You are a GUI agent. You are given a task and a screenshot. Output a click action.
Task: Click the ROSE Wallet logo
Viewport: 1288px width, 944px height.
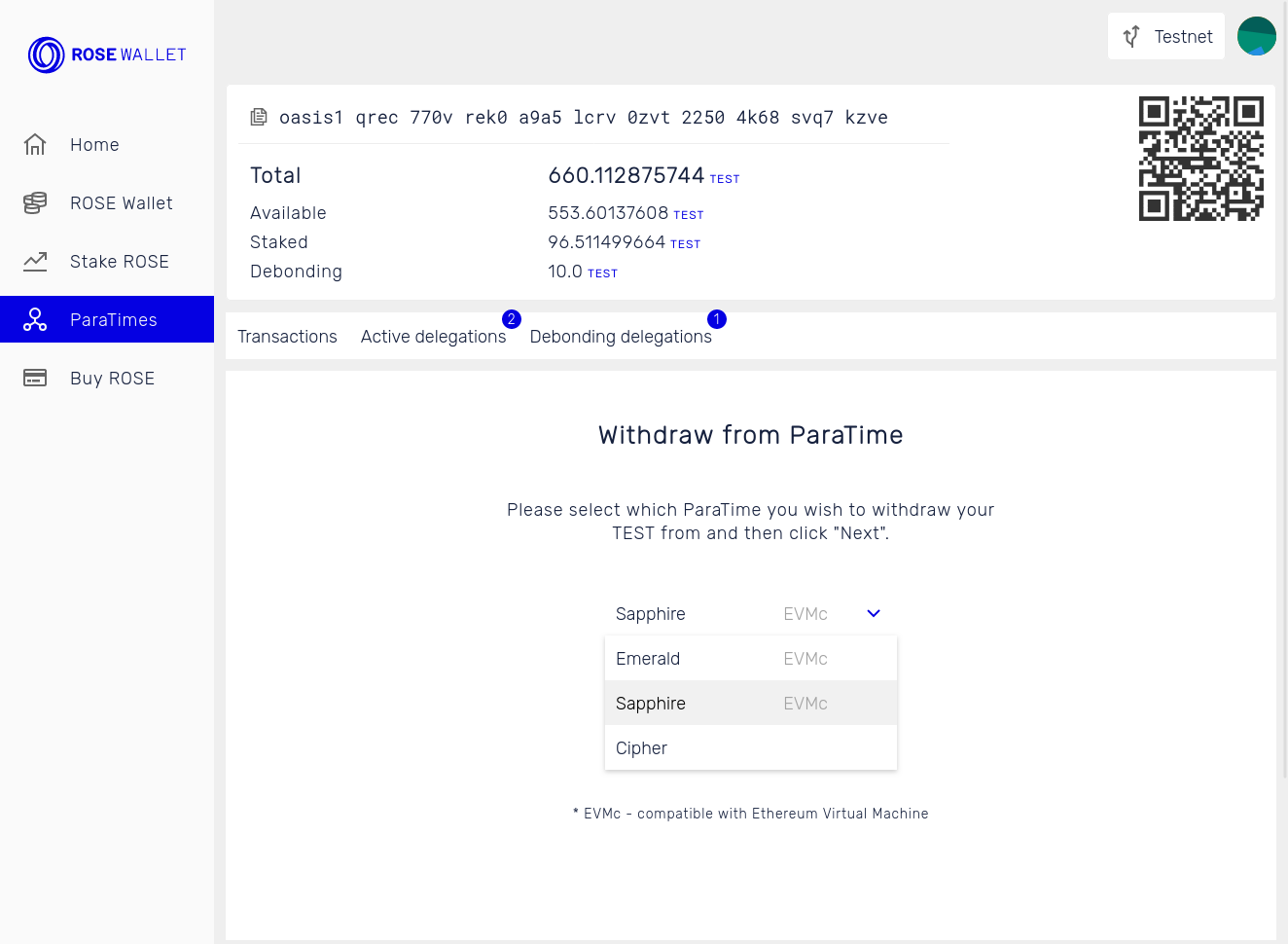[107, 54]
